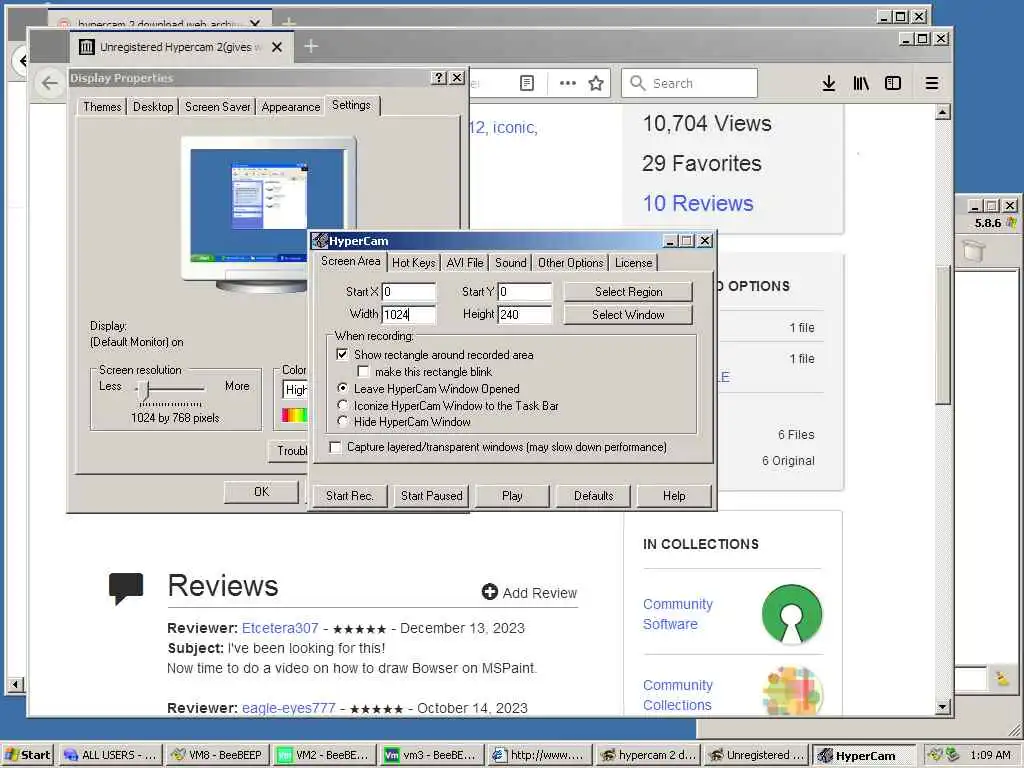This screenshot has width=1024, height=768.
Task: Close the Unregistered Hypercam 2 tab
Action: 277,47
